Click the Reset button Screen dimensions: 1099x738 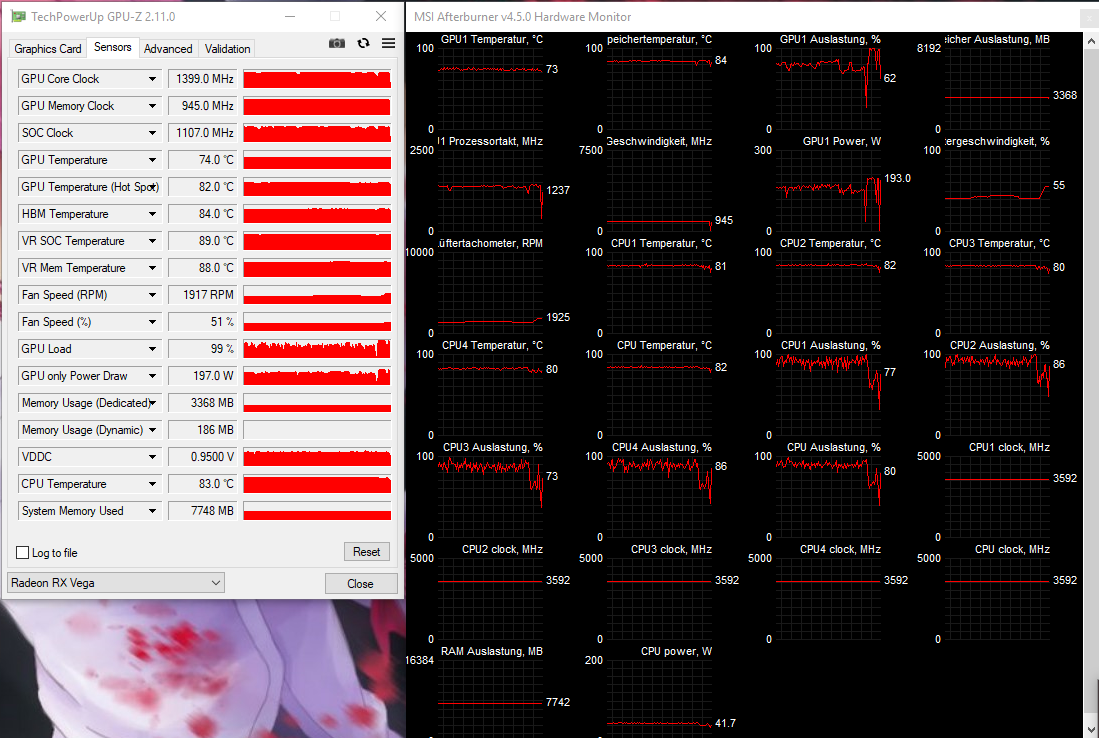click(x=367, y=552)
